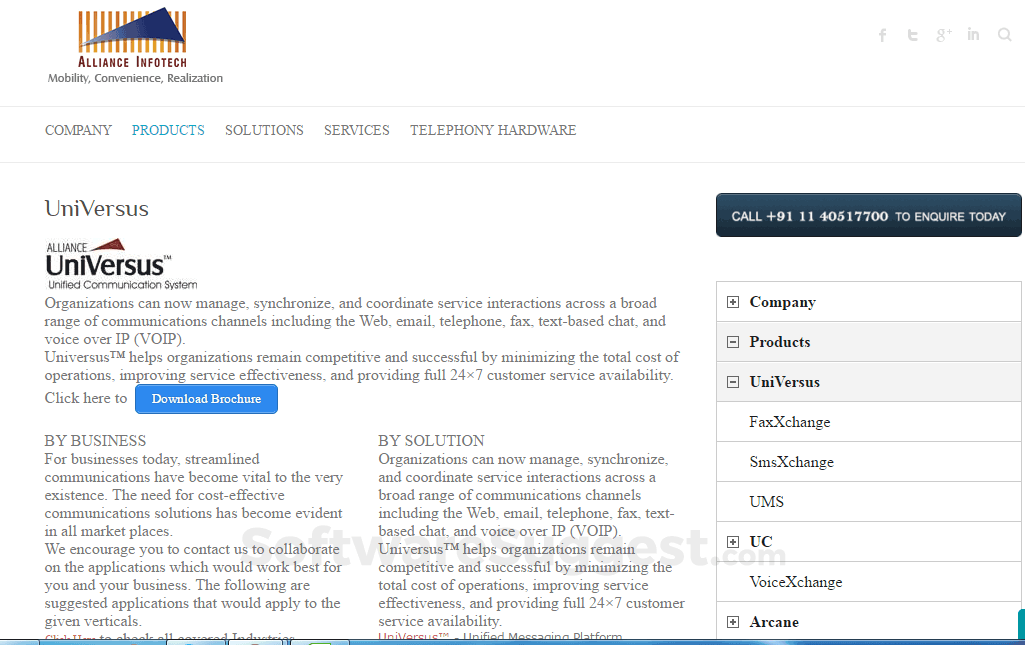Screen dimensions: 1025x645
Task: Expand the UC section
Action: point(732,541)
